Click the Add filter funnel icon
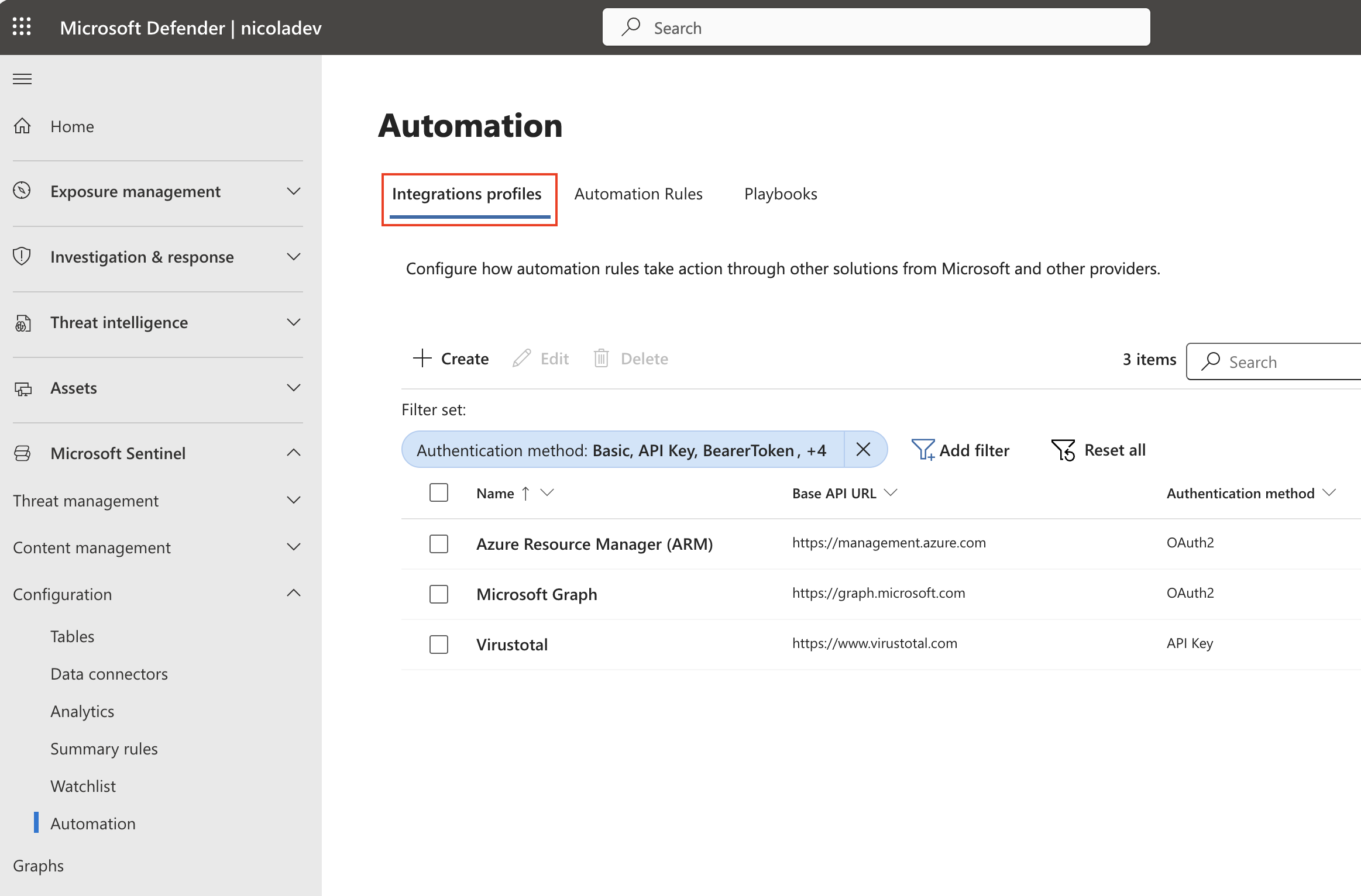The image size is (1361, 896). coord(923,450)
